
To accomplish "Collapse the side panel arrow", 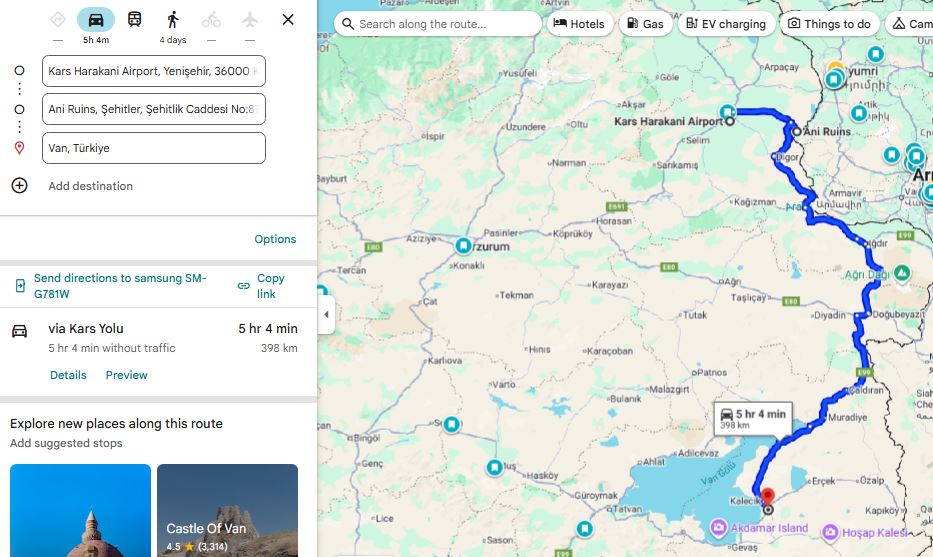I will tap(325, 315).
